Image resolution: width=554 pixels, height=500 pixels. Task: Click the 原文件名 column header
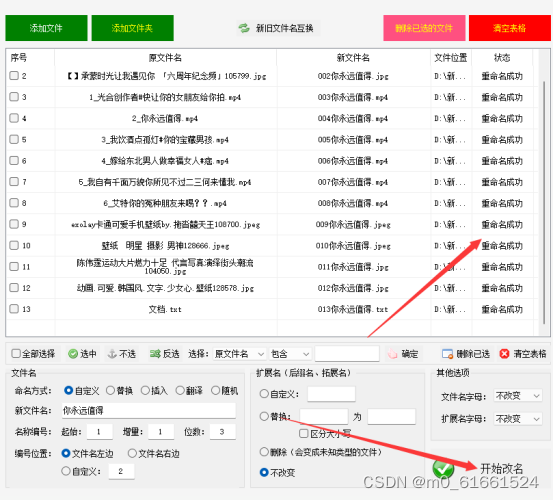165,58
